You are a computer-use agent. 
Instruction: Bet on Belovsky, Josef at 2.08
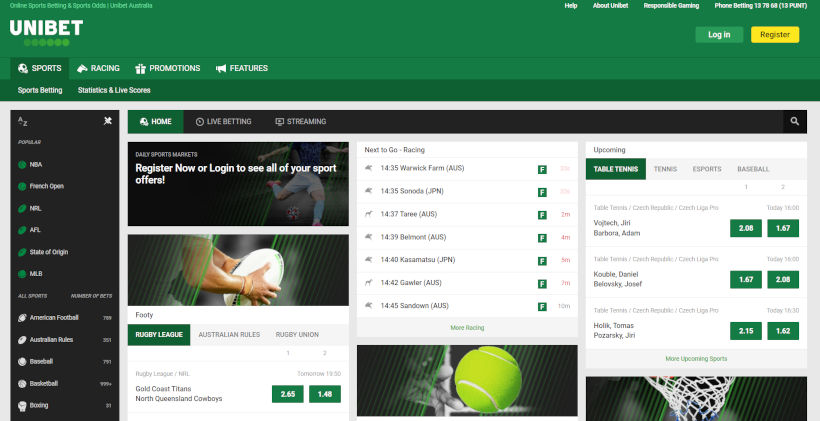coord(783,279)
